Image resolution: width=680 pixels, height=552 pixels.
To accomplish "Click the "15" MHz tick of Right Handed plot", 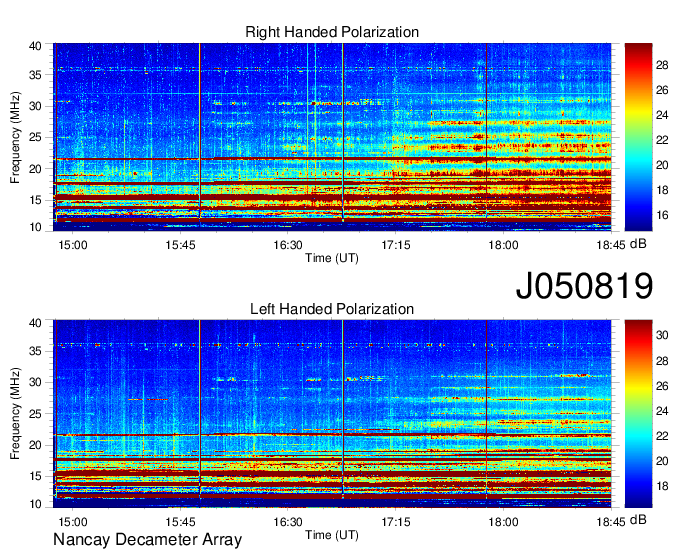I will 35,200.
